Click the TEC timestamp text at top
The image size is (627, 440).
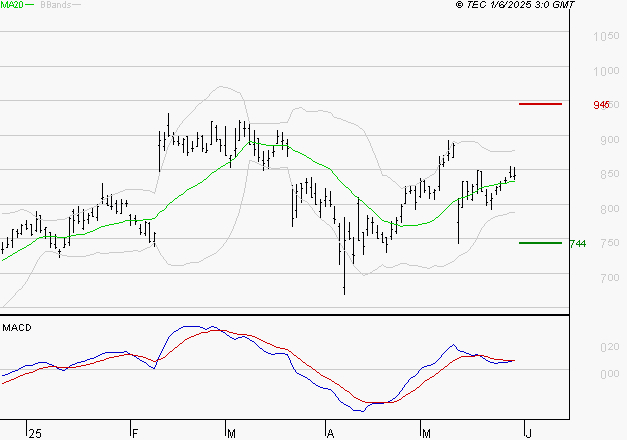point(517,6)
